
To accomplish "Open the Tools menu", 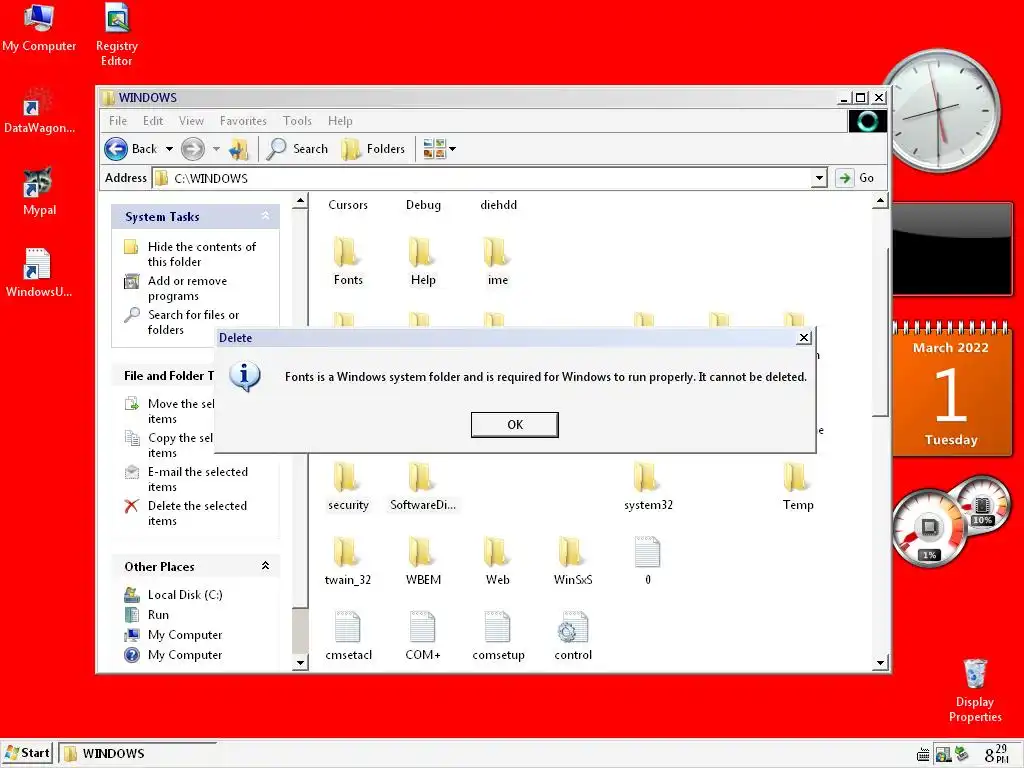I will click(x=297, y=121).
